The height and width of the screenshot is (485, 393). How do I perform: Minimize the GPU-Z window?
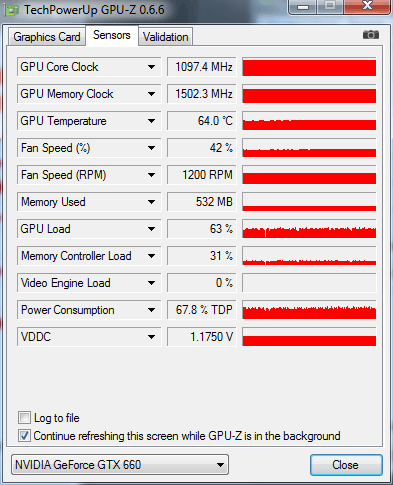302,7
